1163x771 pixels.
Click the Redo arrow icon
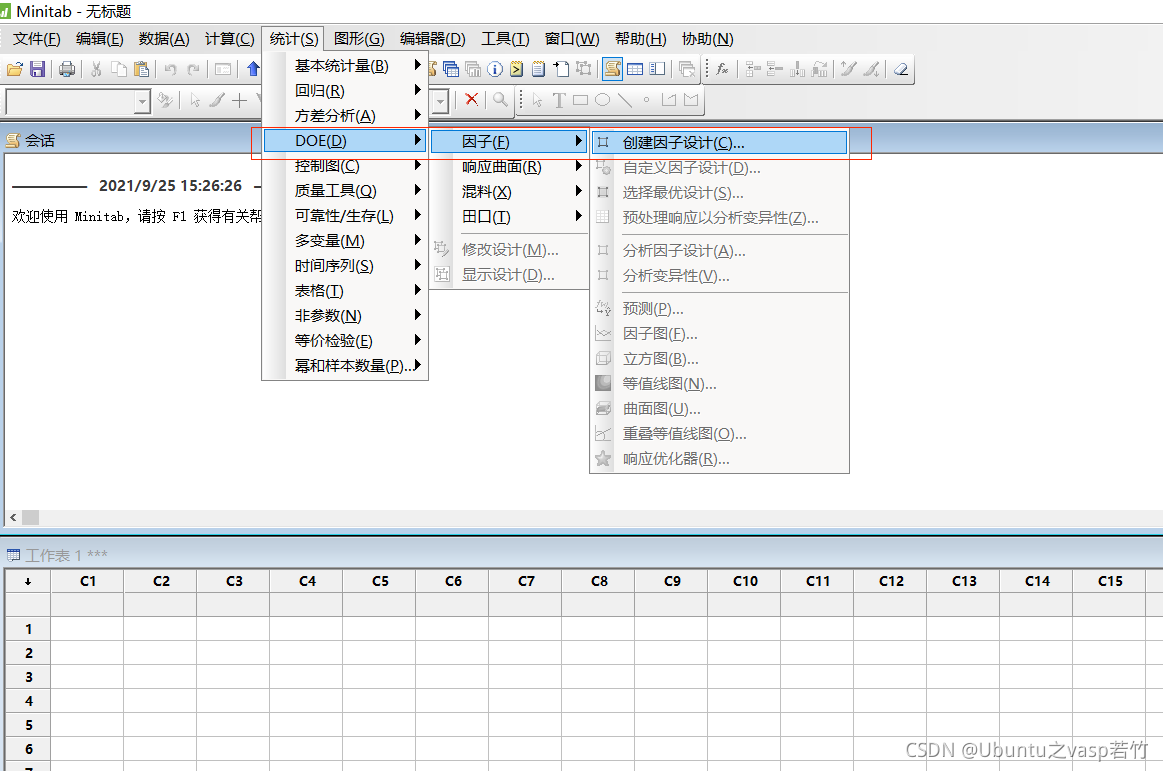click(x=194, y=69)
